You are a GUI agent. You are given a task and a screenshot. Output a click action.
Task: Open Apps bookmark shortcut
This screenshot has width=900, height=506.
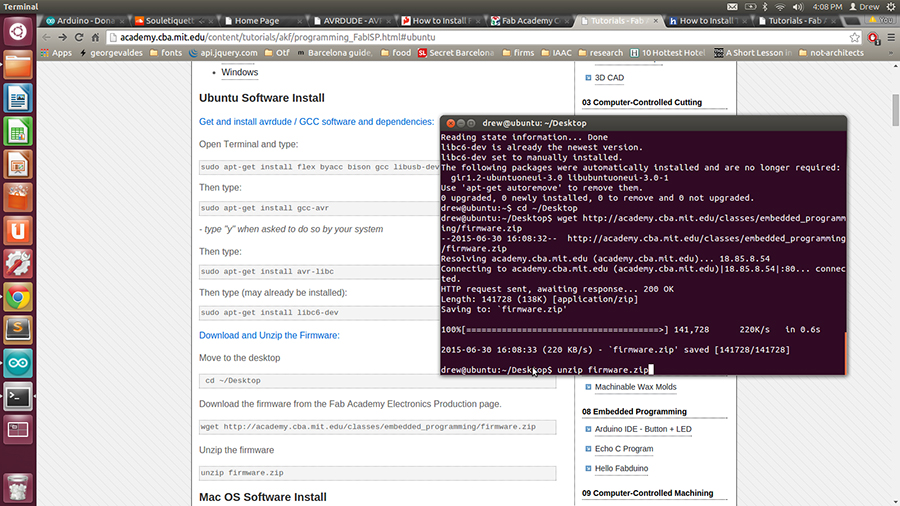point(56,53)
